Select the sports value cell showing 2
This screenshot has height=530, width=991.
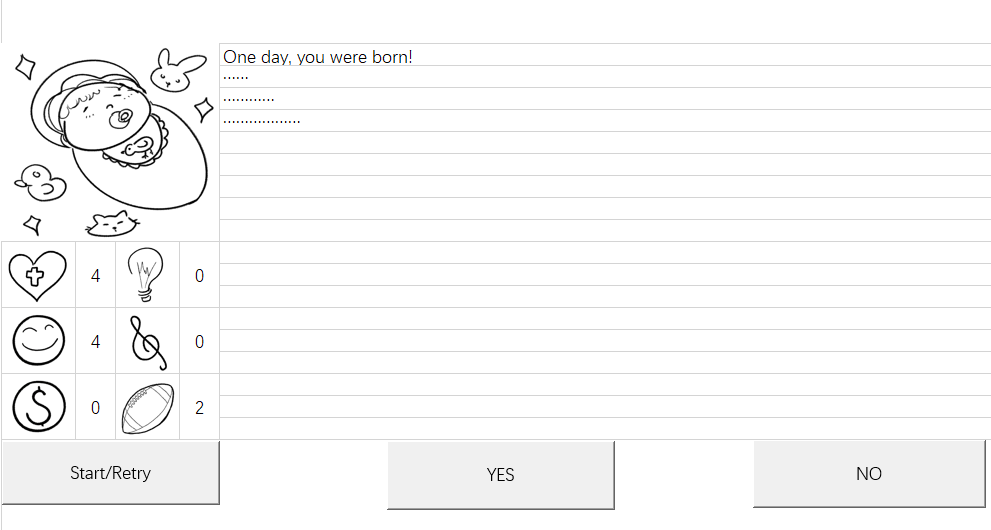pyautogui.click(x=199, y=407)
